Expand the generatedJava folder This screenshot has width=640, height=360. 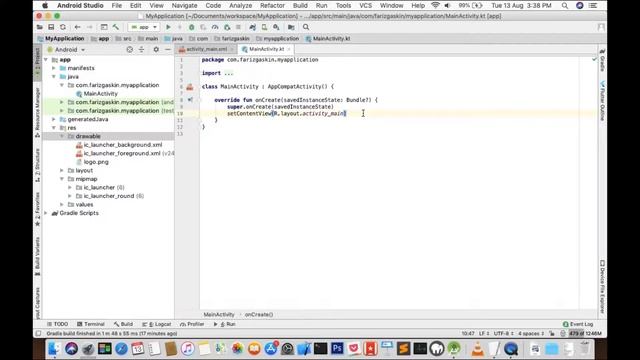coord(54,119)
